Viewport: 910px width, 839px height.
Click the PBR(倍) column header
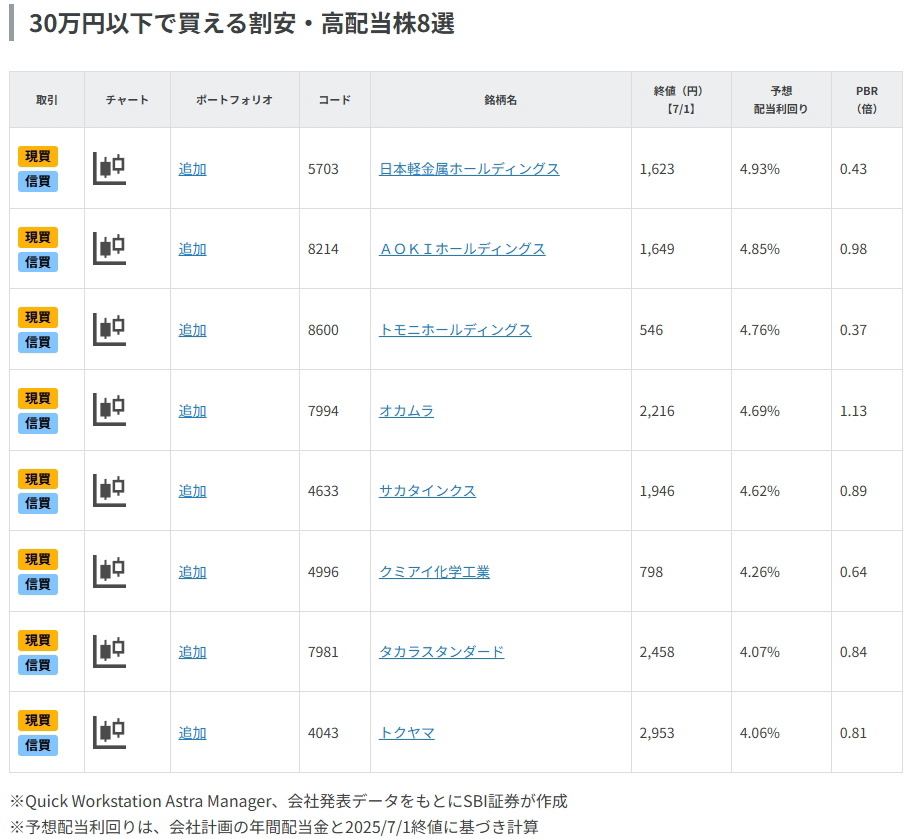[x=867, y=100]
